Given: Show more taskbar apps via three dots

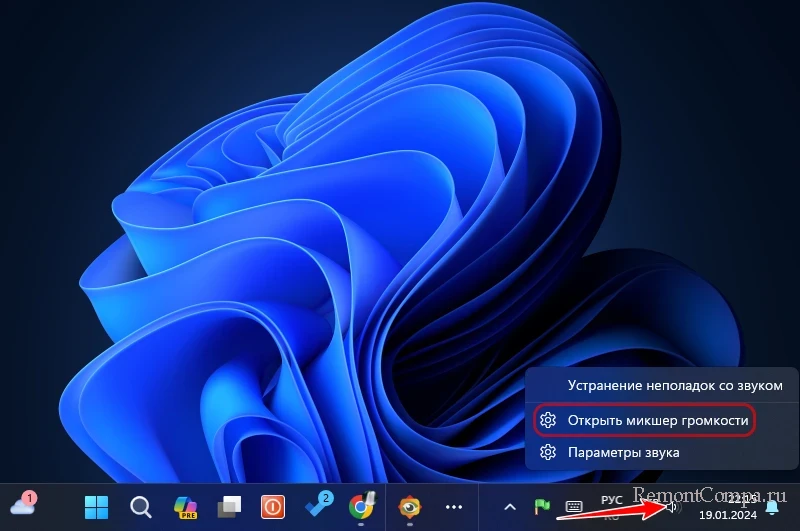Looking at the screenshot, I should (x=454, y=507).
